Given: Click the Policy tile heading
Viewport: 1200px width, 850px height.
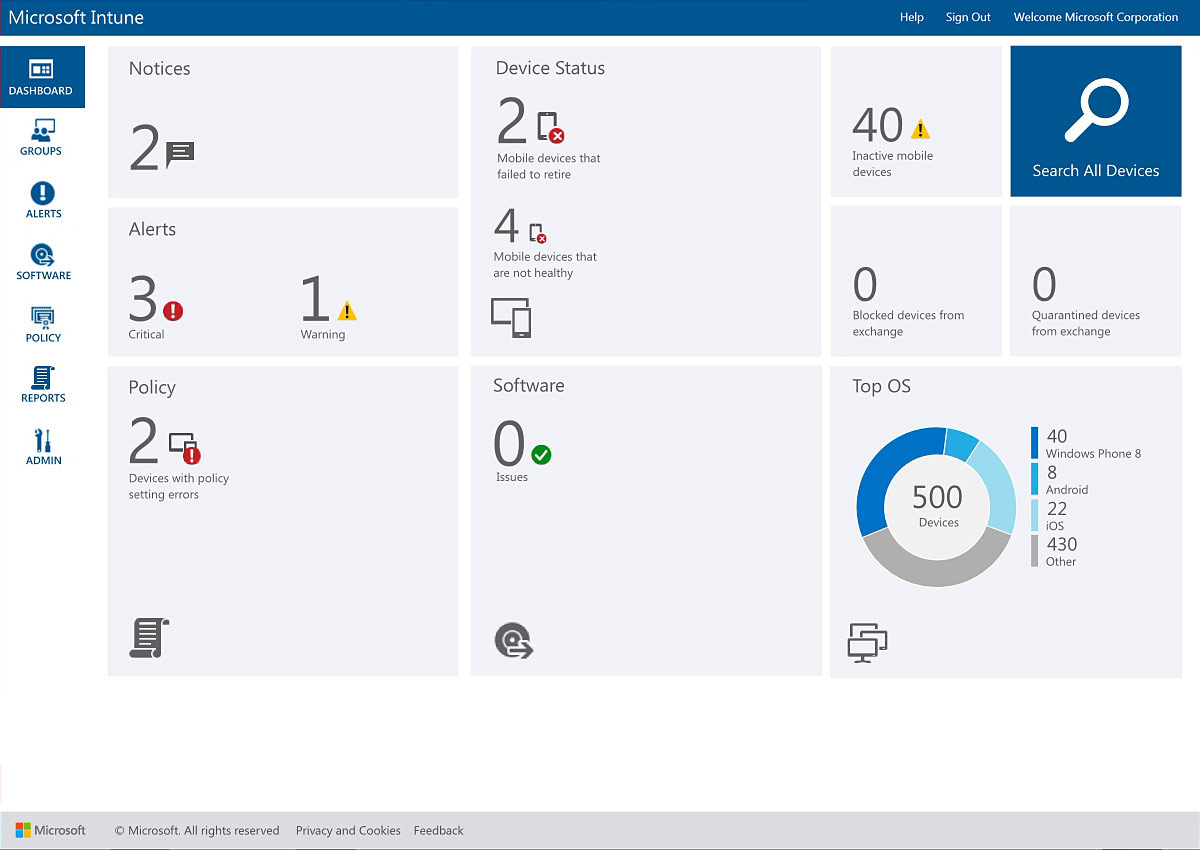Looking at the screenshot, I should point(152,388).
